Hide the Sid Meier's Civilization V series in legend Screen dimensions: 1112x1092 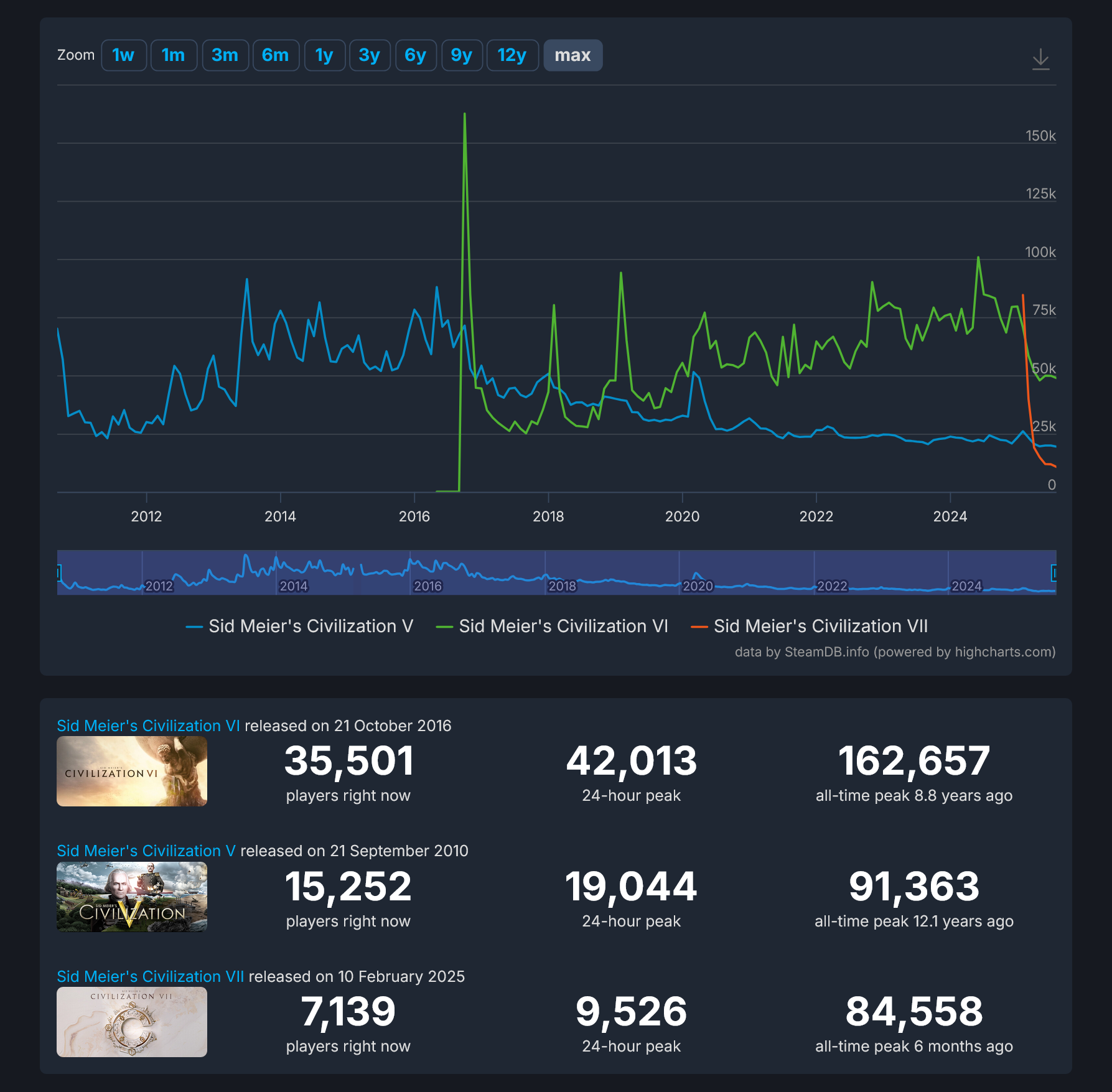(x=299, y=626)
